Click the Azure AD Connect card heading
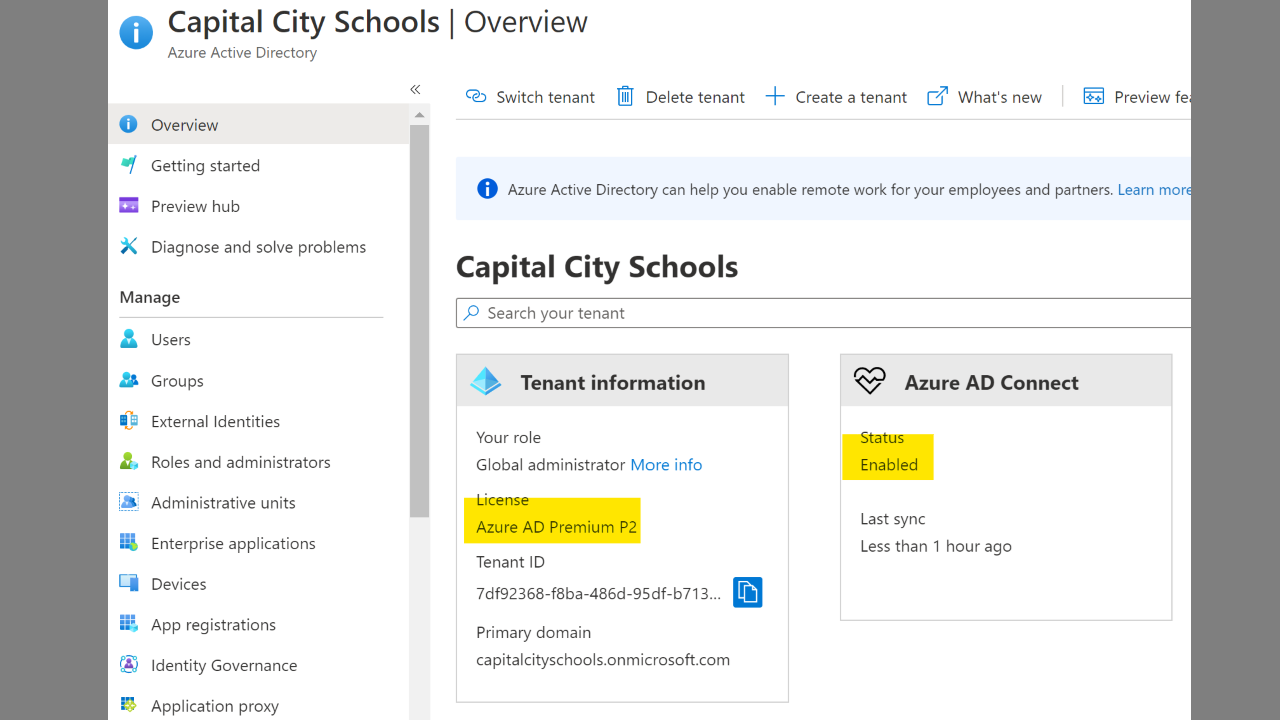The image size is (1280, 720). [x=991, y=382]
